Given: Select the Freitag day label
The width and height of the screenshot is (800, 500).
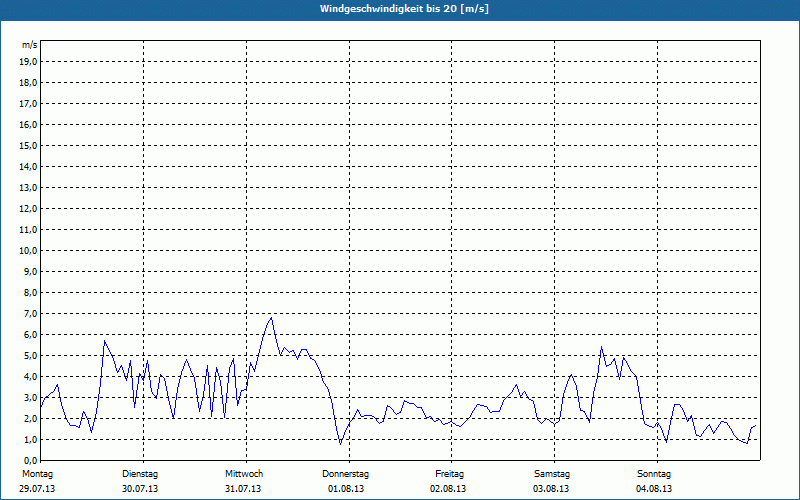Looking at the screenshot, I should coord(449,474).
